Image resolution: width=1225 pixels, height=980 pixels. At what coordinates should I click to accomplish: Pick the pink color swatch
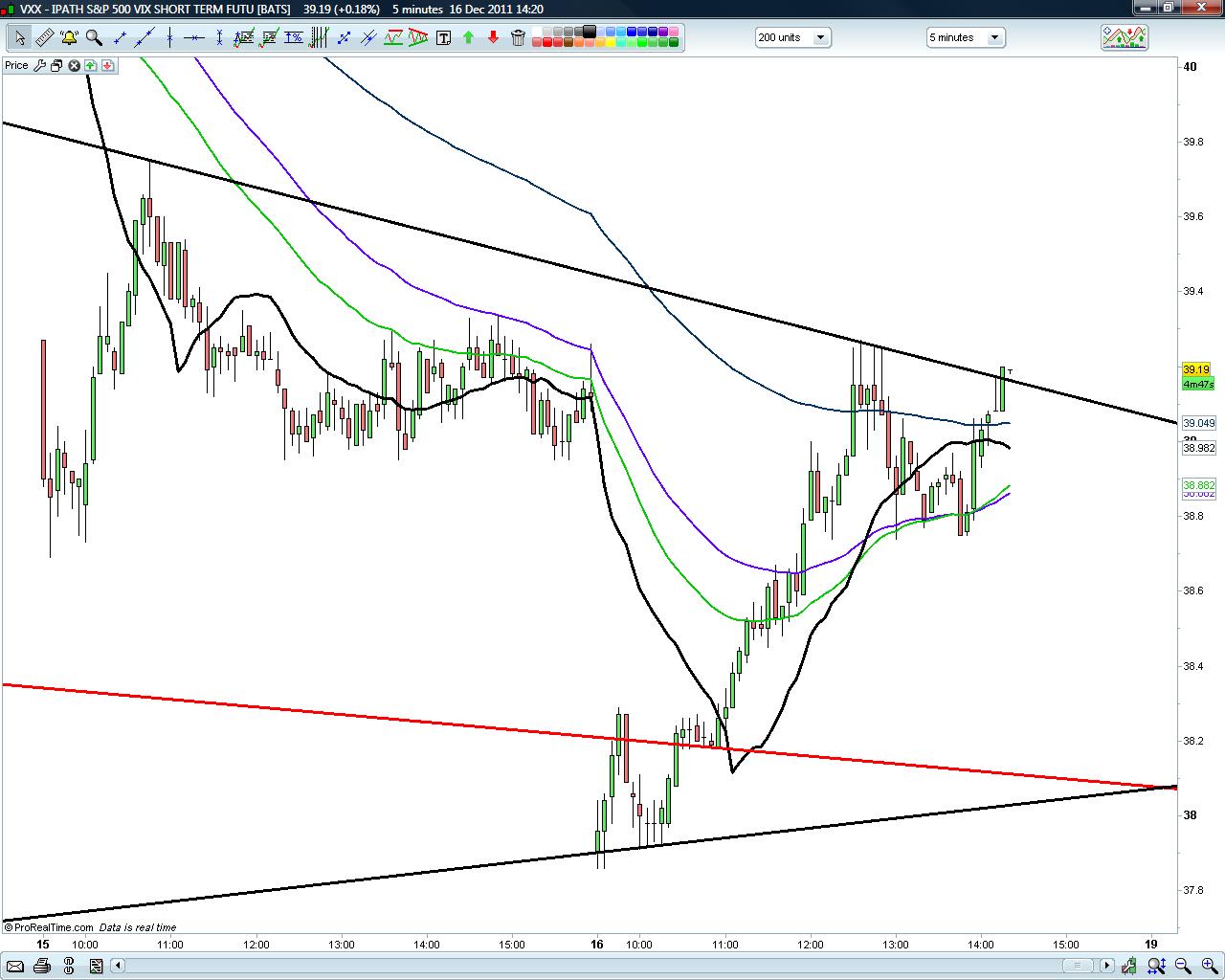tap(673, 32)
